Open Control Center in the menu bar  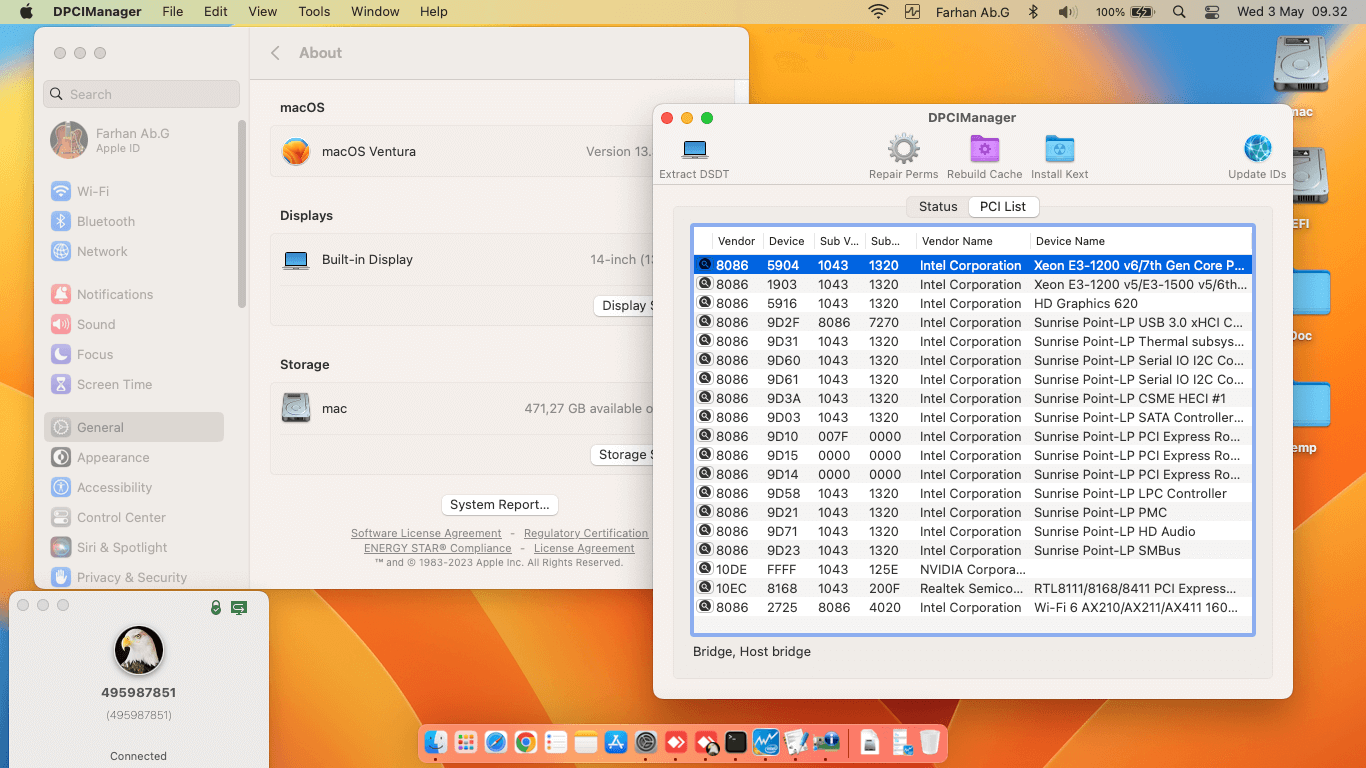click(x=1212, y=12)
